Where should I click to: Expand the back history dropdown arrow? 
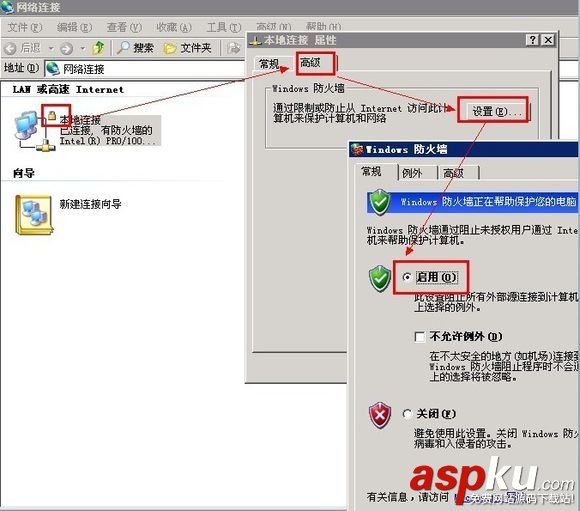pyautogui.click(x=51, y=48)
